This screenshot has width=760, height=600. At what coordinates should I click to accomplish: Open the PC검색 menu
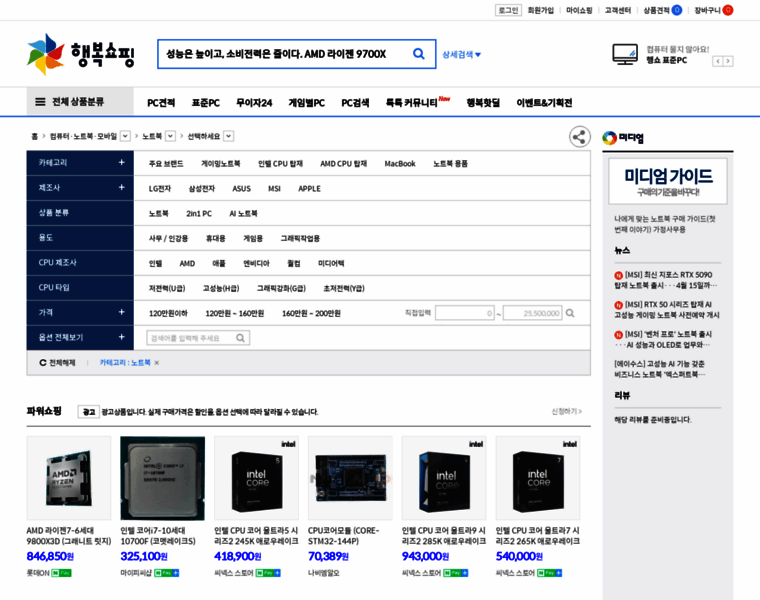(355, 103)
